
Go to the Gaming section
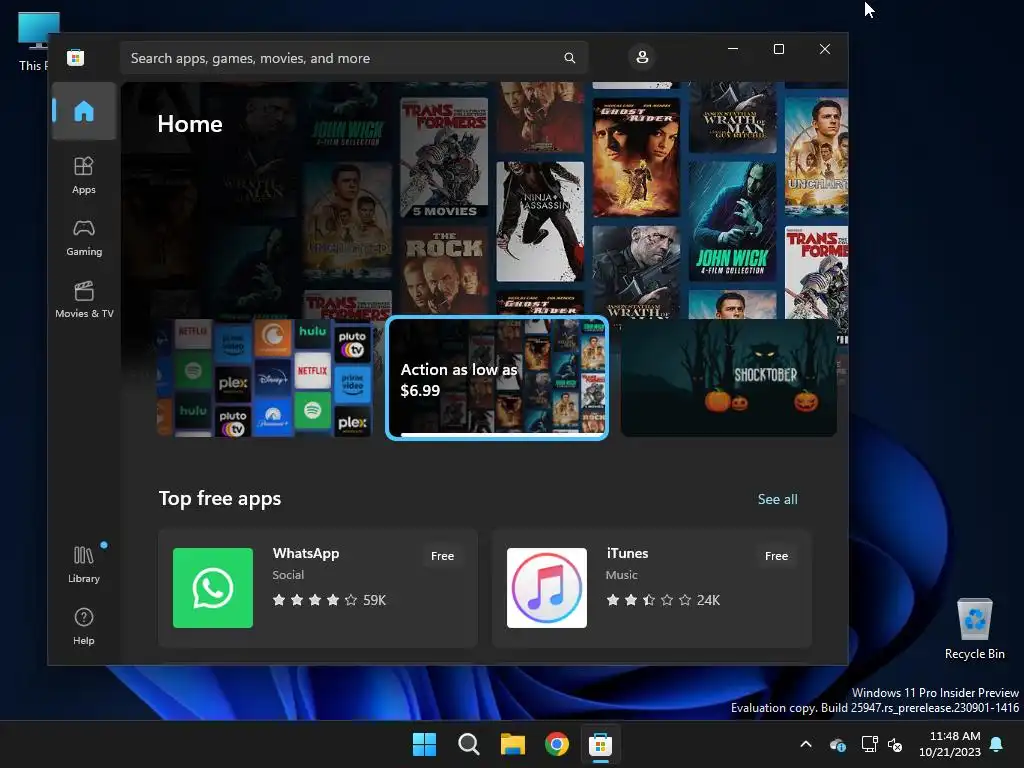(84, 238)
